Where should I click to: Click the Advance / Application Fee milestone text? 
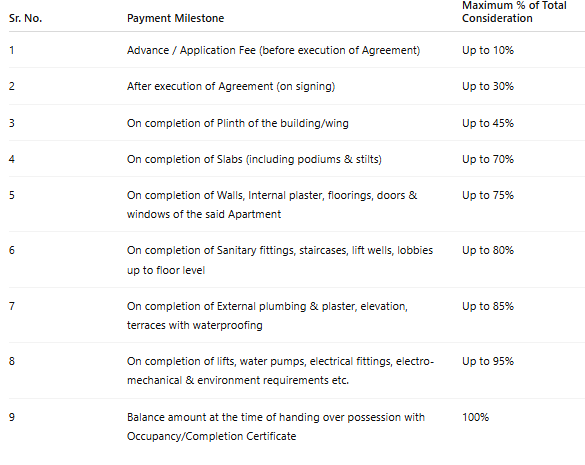point(273,50)
